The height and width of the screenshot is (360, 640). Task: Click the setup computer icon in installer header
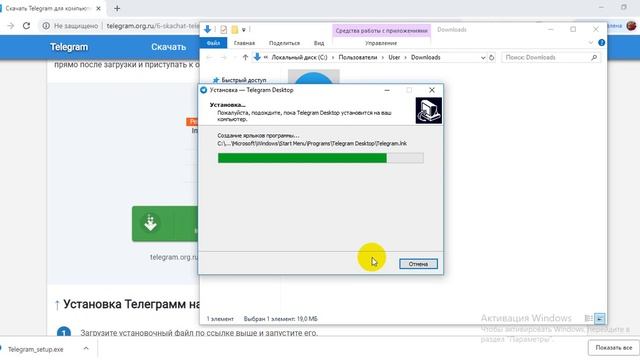[x=429, y=111]
